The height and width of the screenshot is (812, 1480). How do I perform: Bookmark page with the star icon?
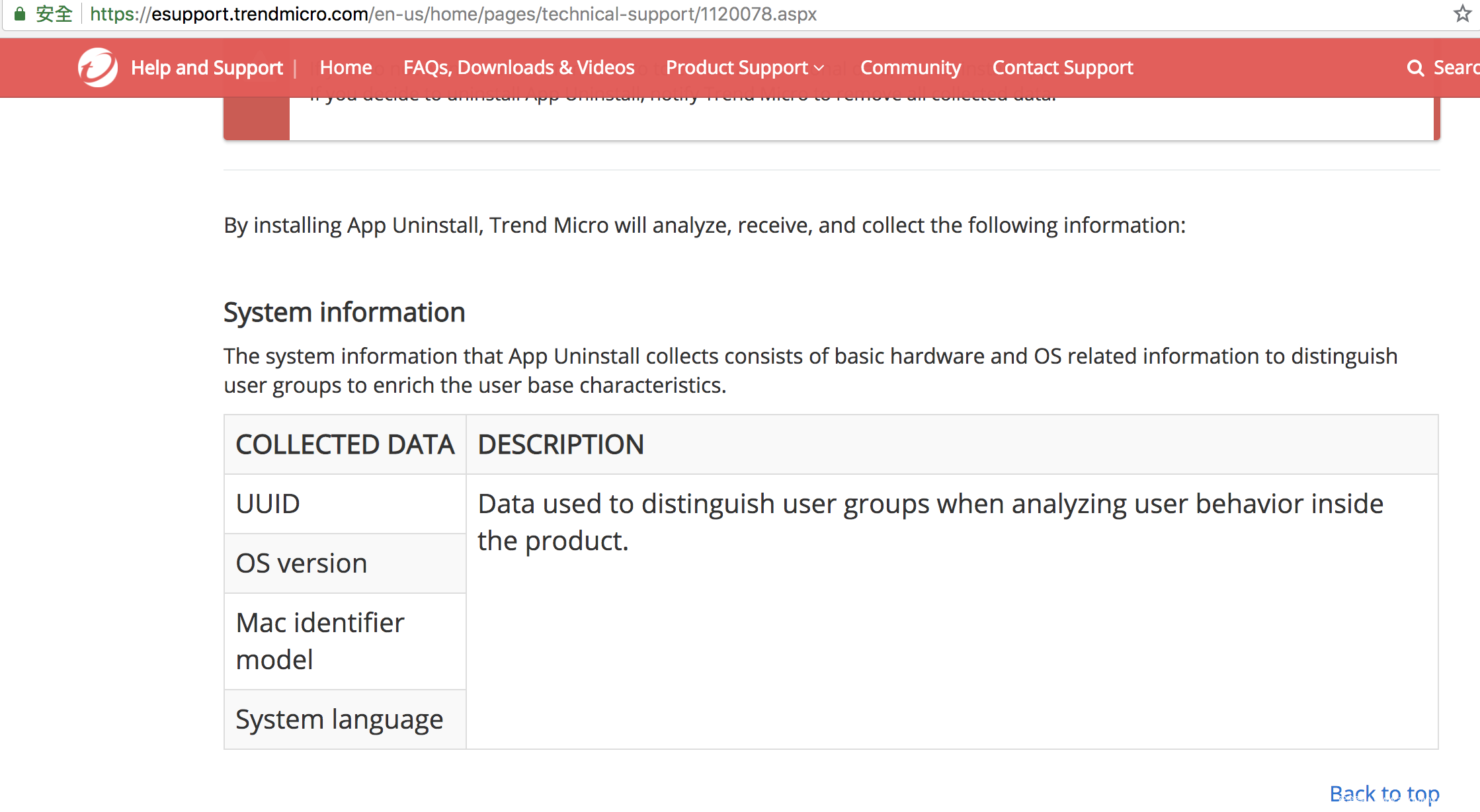point(1461,14)
